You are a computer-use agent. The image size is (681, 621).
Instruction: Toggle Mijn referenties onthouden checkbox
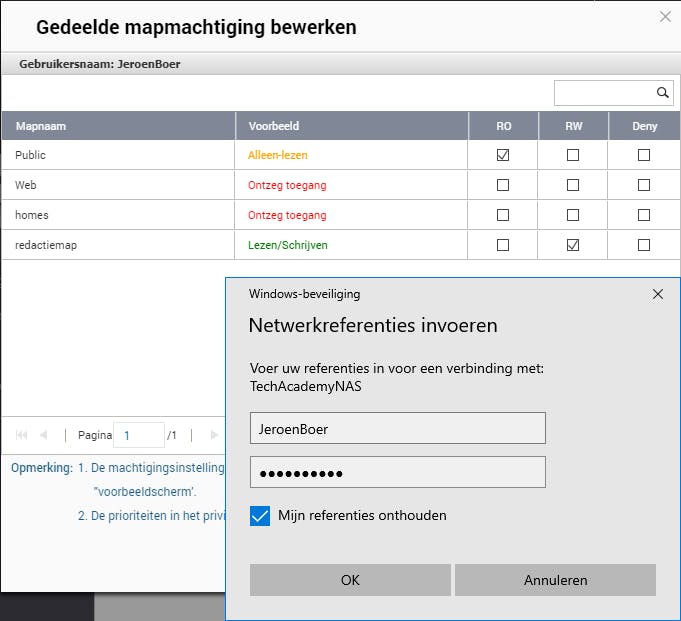click(x=260, y=516)
